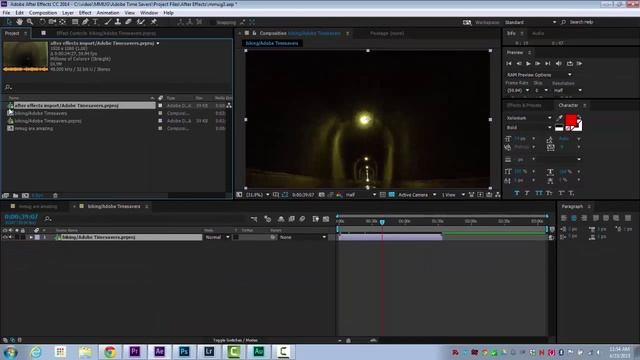This screenshot has width=640, height=360.
Task: Delete selected project item with trash icon
Action: pos(56,196)
